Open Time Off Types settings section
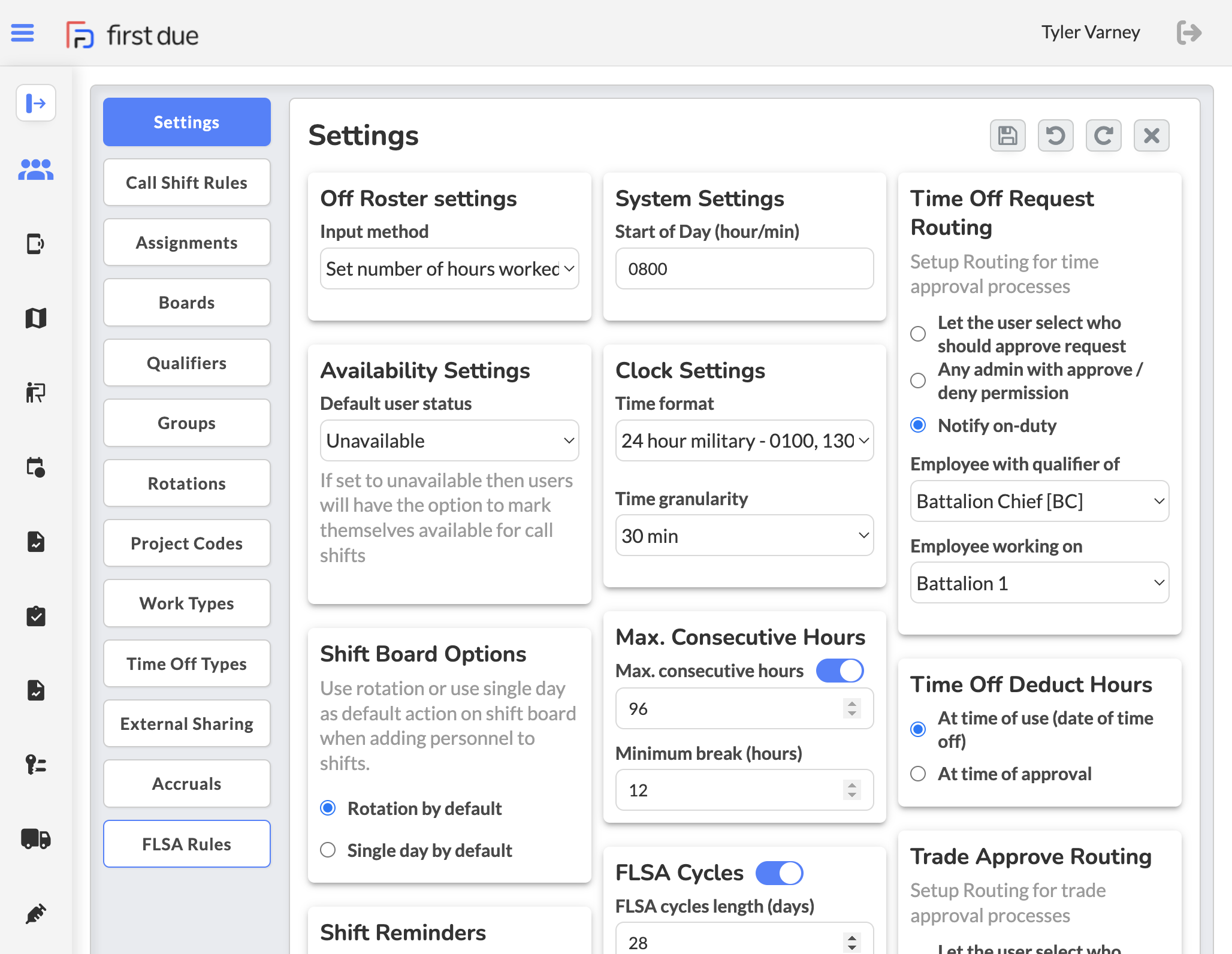 pyautogui.click(x=186, y=663)
